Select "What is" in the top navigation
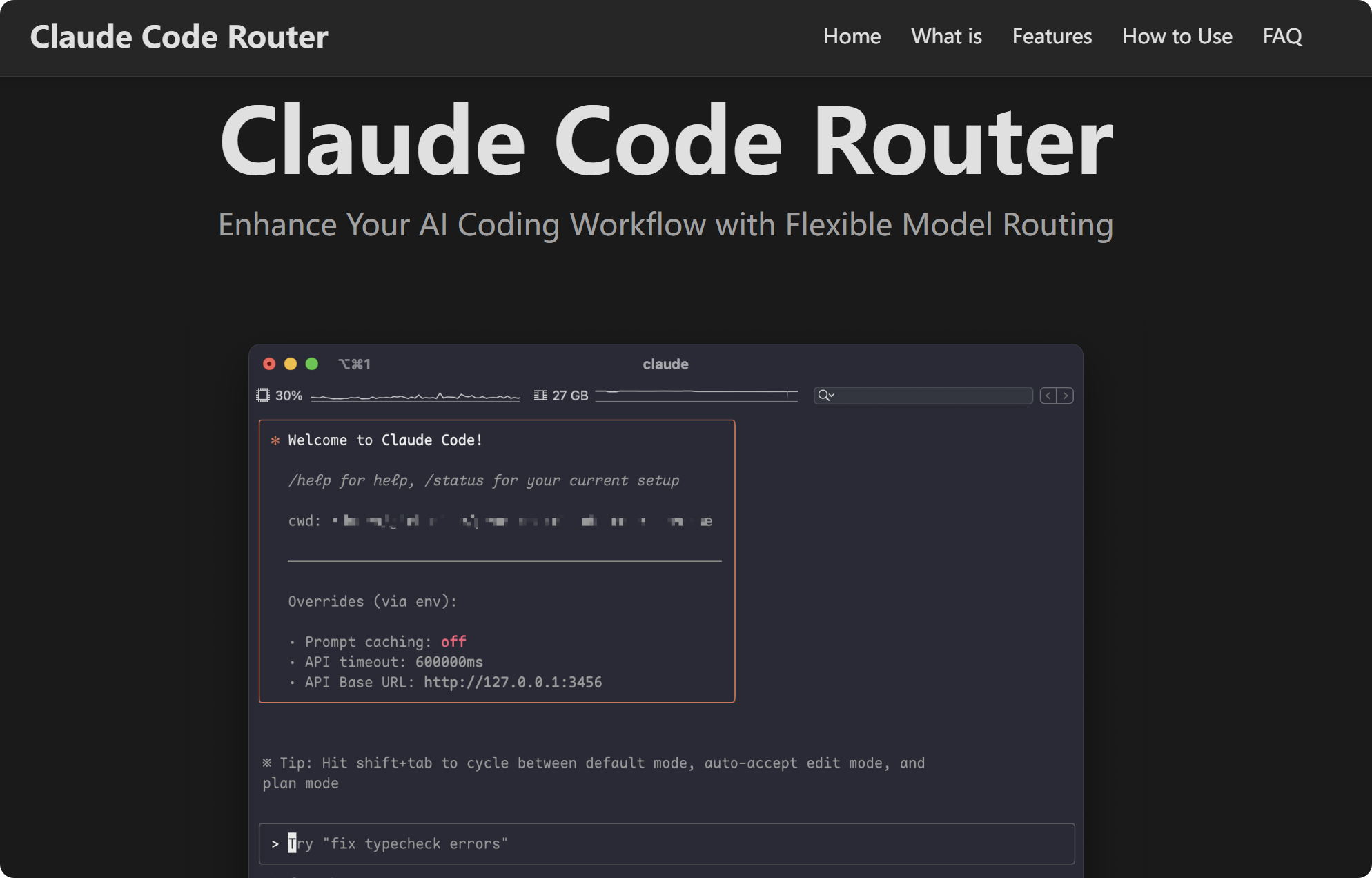Screen dimensions: 1372x878 pyautogui.click(x=945, y=37)
